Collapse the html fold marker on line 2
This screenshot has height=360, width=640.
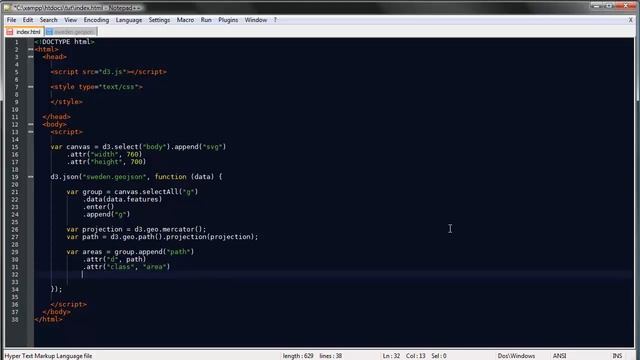pyautogui.click(x=31, y=49)
